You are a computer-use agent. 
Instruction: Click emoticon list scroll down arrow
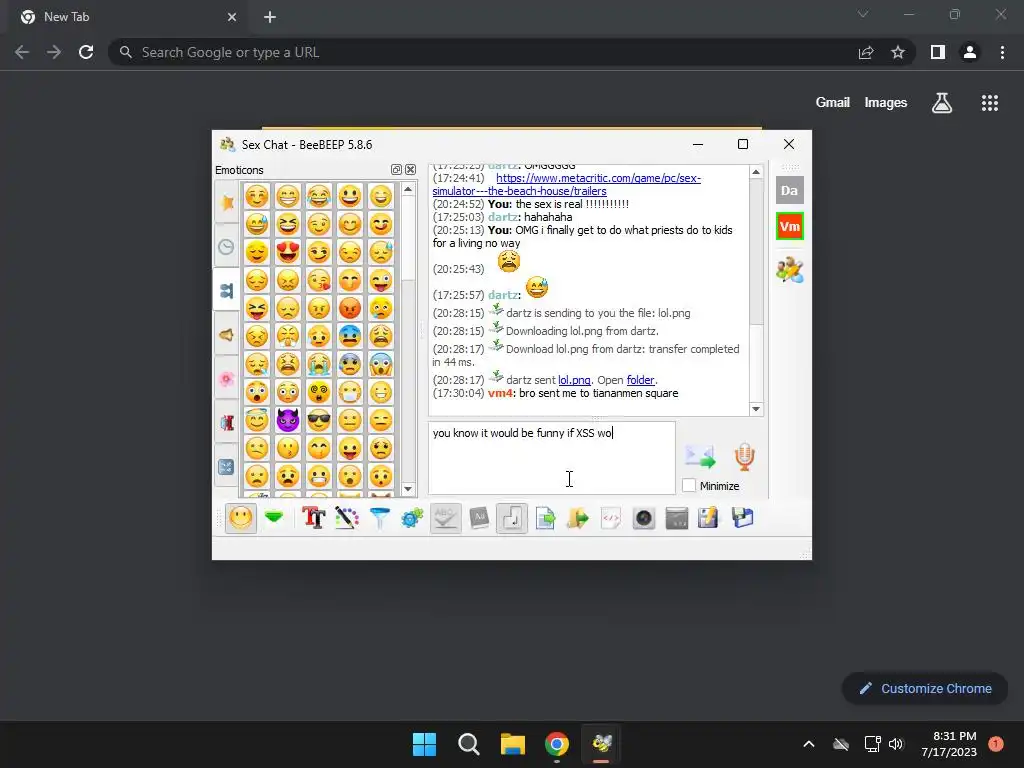coord(408,488)
